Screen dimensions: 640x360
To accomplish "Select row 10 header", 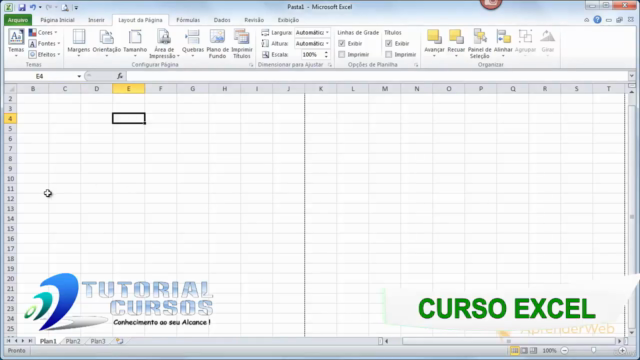I will (10, 179).
